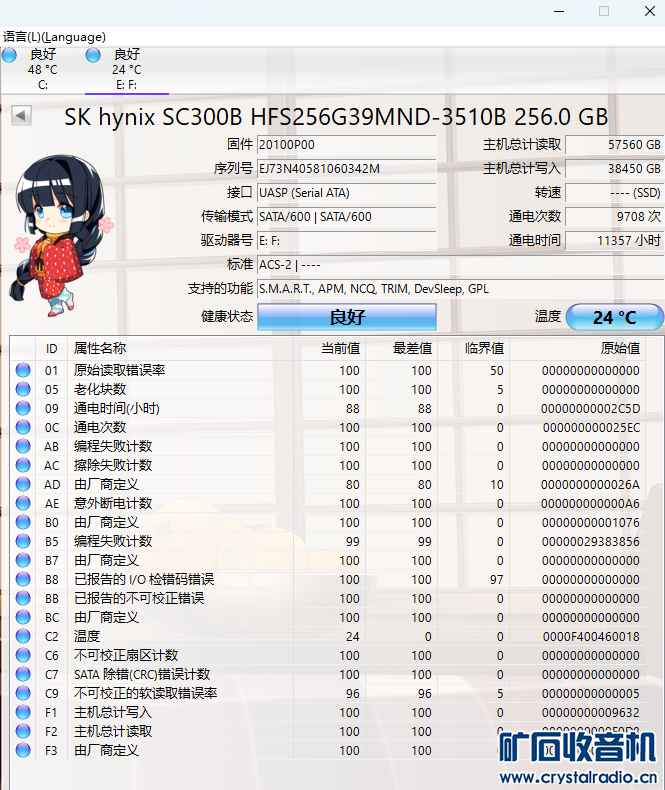665x790 pixels.
Task: Click status circle for ID C6 不可校正扇区计数
Action: tap(23, 655)
